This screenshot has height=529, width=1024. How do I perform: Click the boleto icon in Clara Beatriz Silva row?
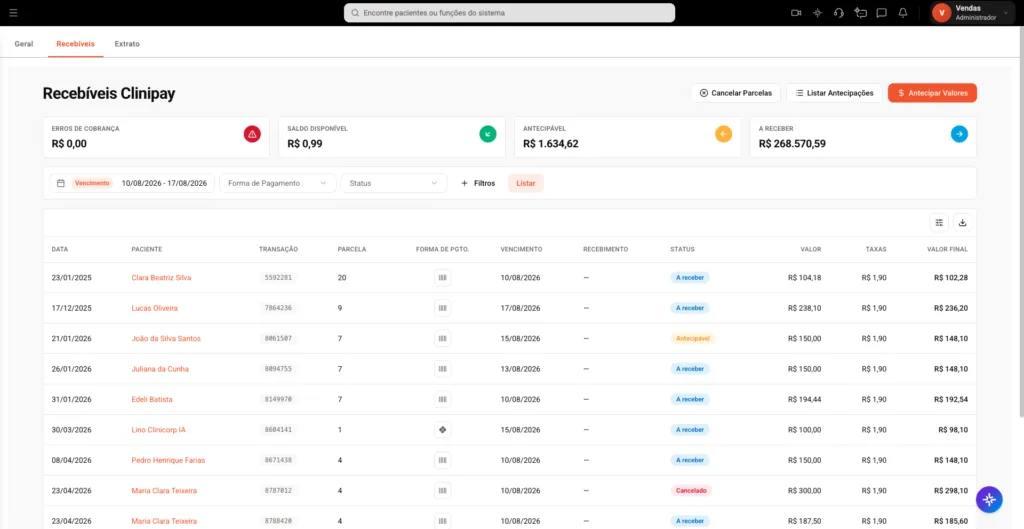pos(443,278)
